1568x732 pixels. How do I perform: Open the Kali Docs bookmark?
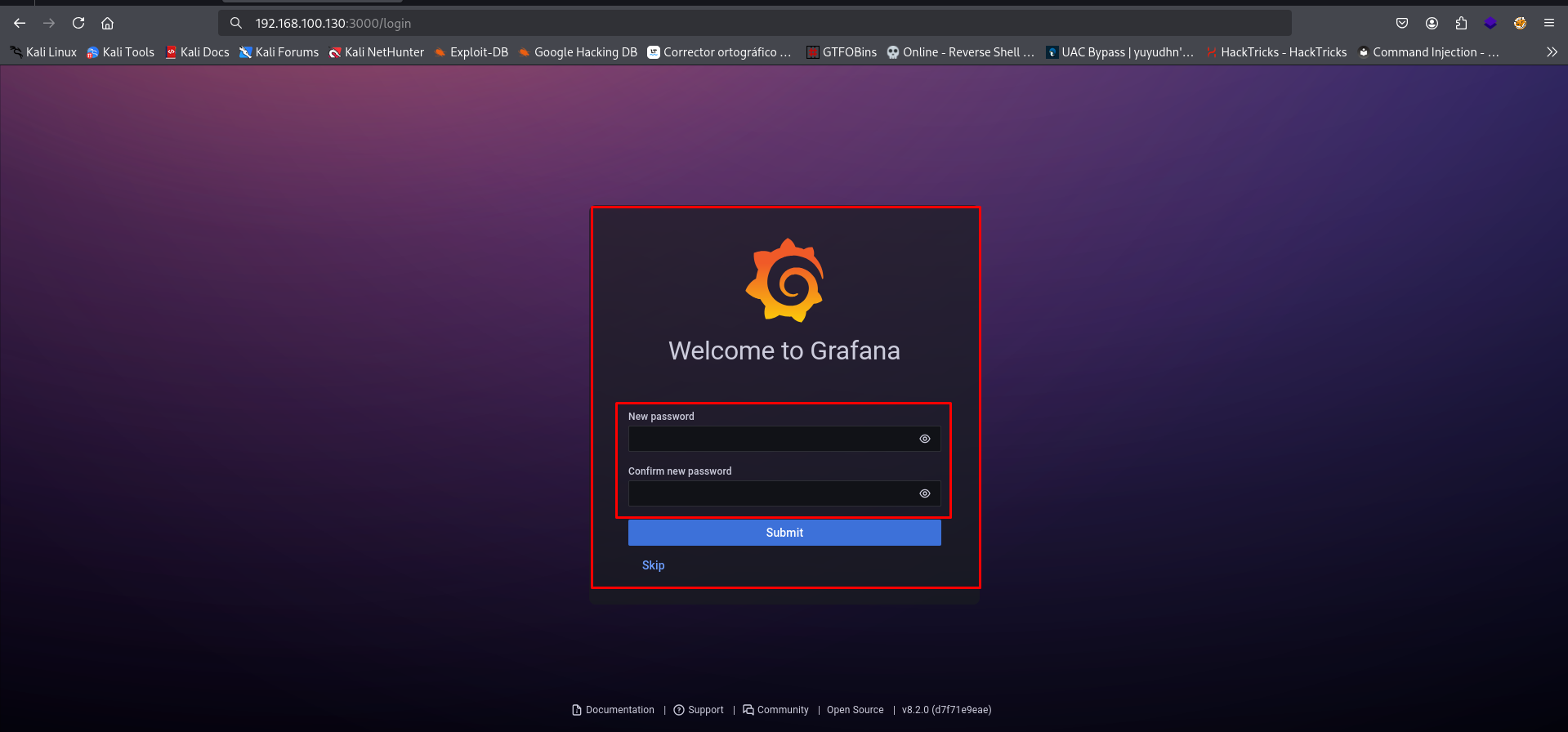[197, 52]
